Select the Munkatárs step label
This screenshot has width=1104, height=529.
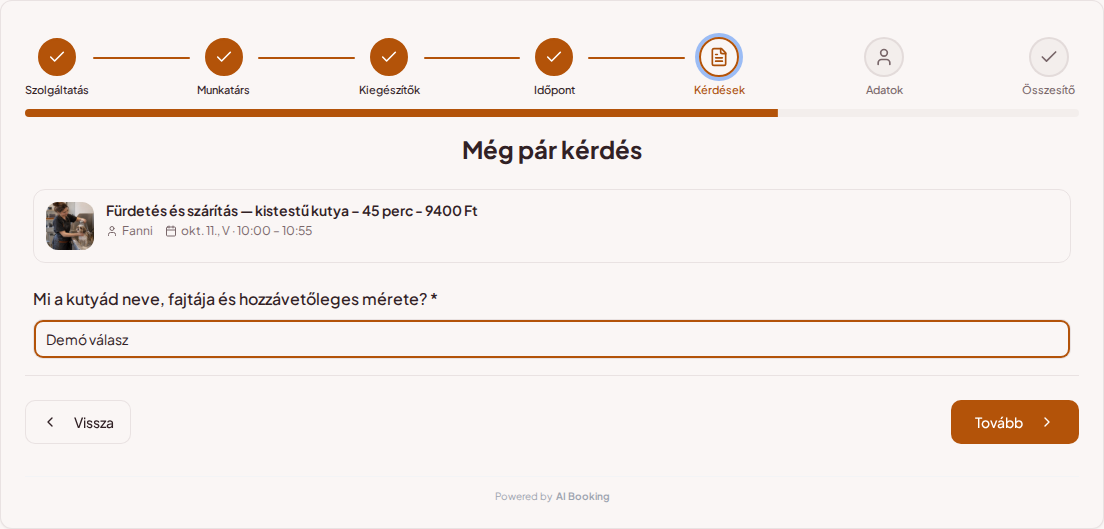223,90
